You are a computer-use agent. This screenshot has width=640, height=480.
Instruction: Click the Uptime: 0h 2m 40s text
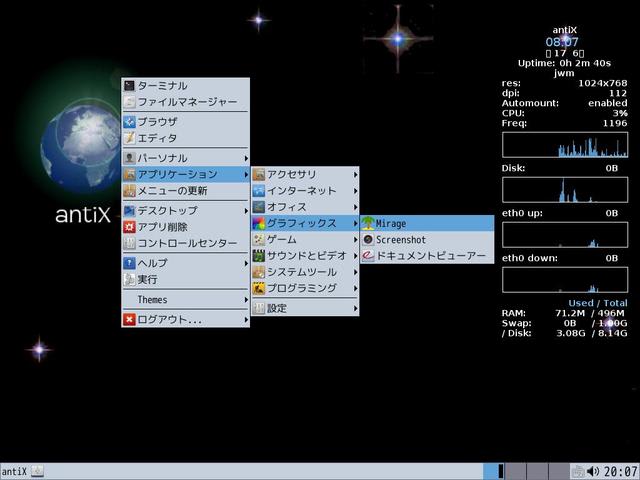[x=564, y=63]
